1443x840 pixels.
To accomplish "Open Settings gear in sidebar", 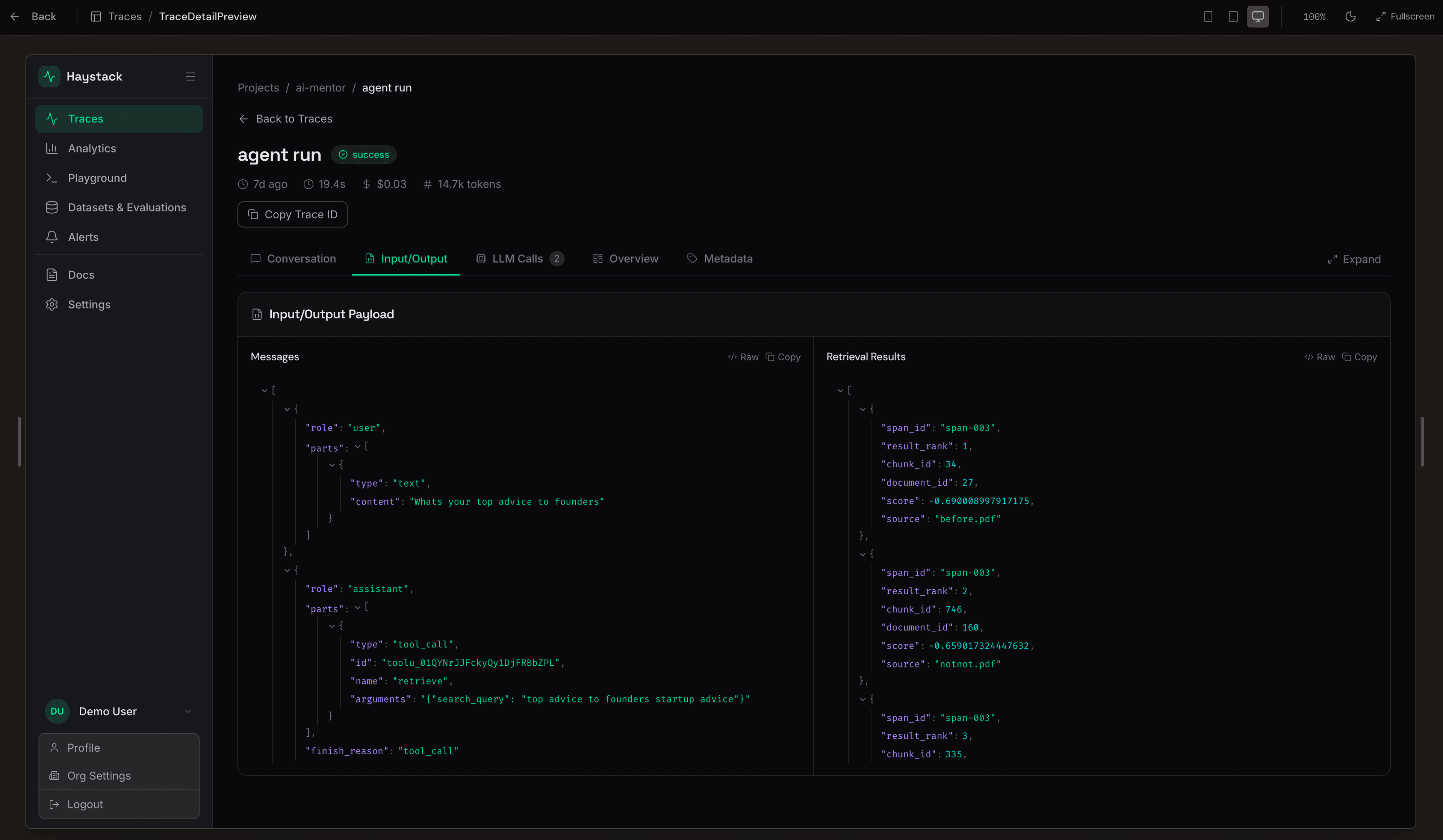I will [x=119, y=305].
